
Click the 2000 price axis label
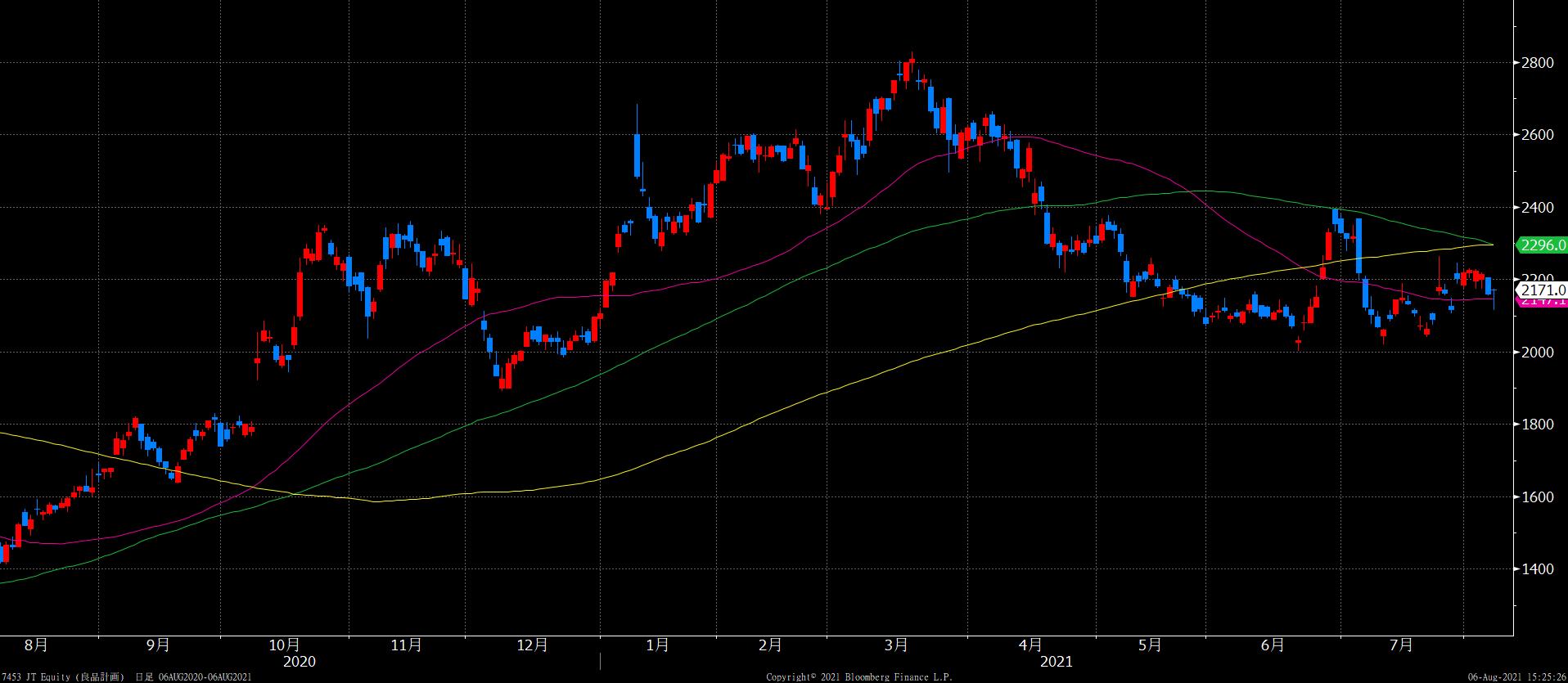pos(1537,353)
